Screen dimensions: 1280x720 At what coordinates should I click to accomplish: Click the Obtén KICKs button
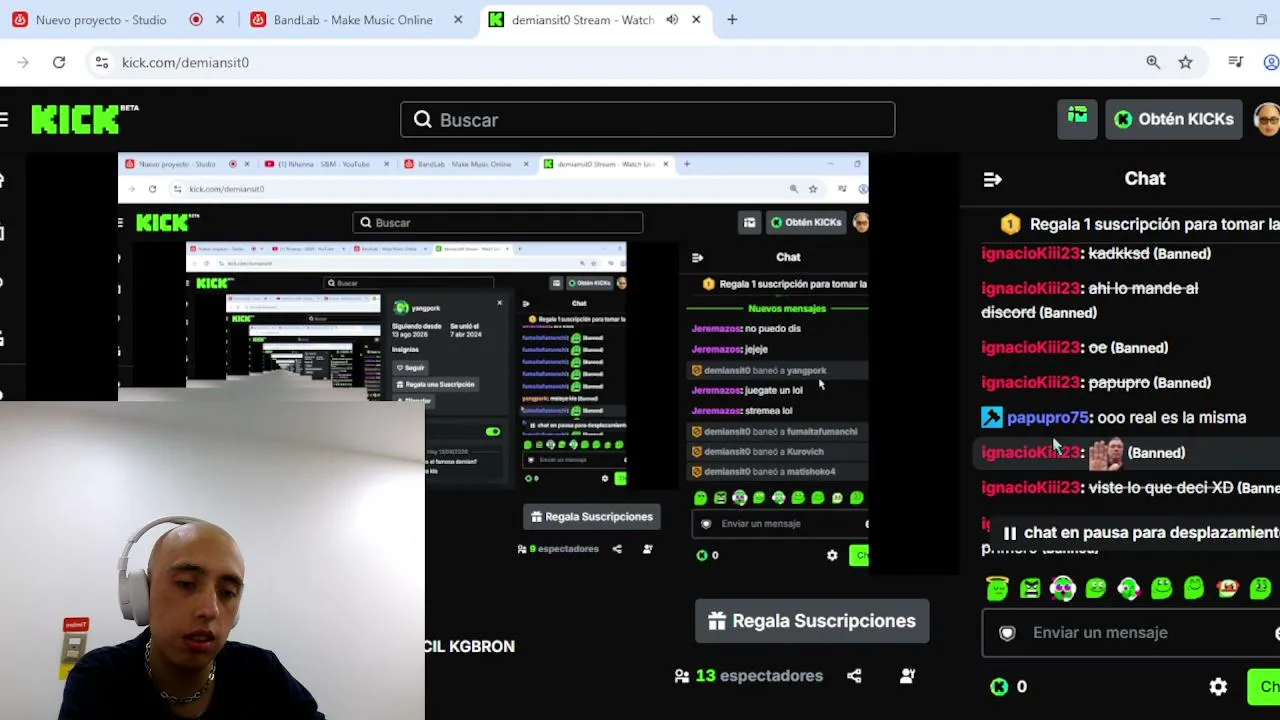pos(1174,119)
